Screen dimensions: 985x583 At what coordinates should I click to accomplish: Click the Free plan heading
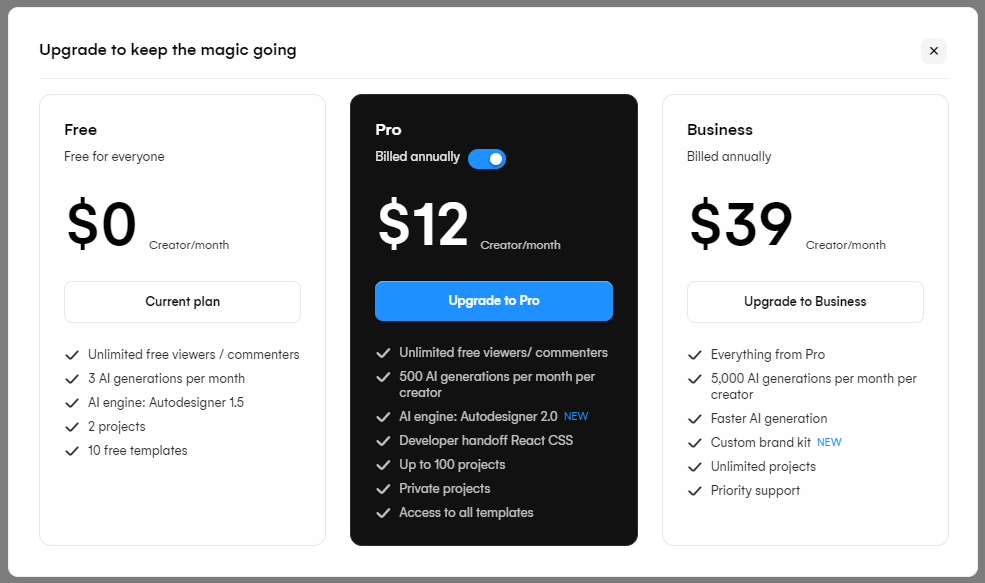pos(81,130)
